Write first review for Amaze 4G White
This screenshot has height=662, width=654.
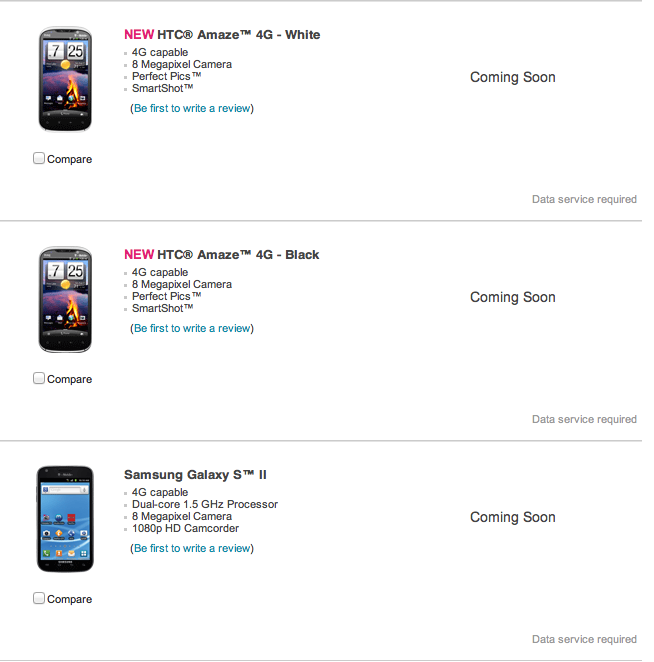coord(192,109)
